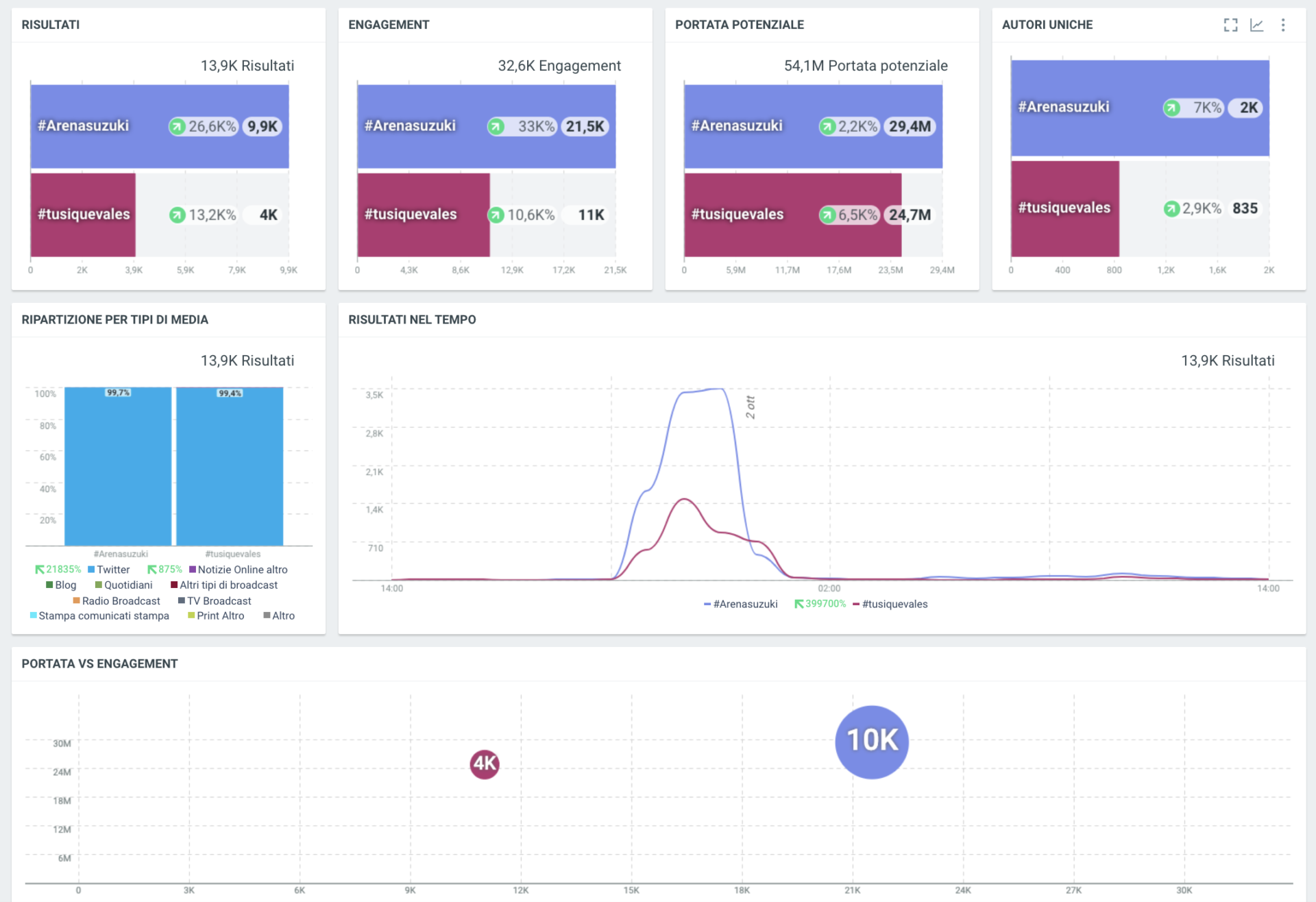Viewport: 1316px width, 902px height.
Task: Toggle Notizie Online altro legend entry
Action: pyautogui.click(x=239, y=570)
